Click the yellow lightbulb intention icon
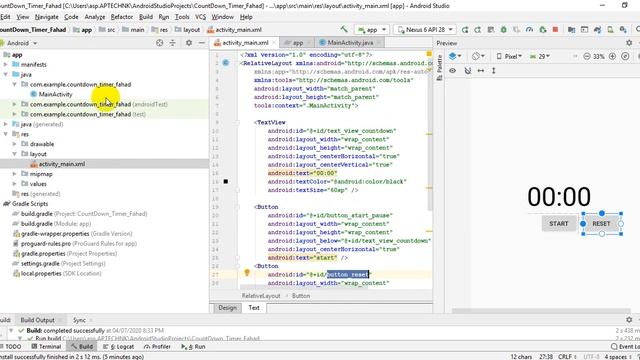 tap(247, 273)
